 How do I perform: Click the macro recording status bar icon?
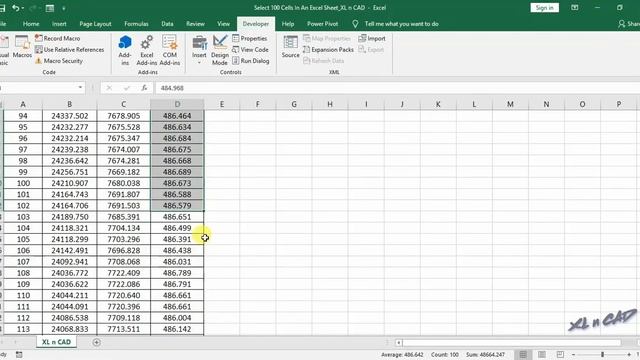point(19,355)
